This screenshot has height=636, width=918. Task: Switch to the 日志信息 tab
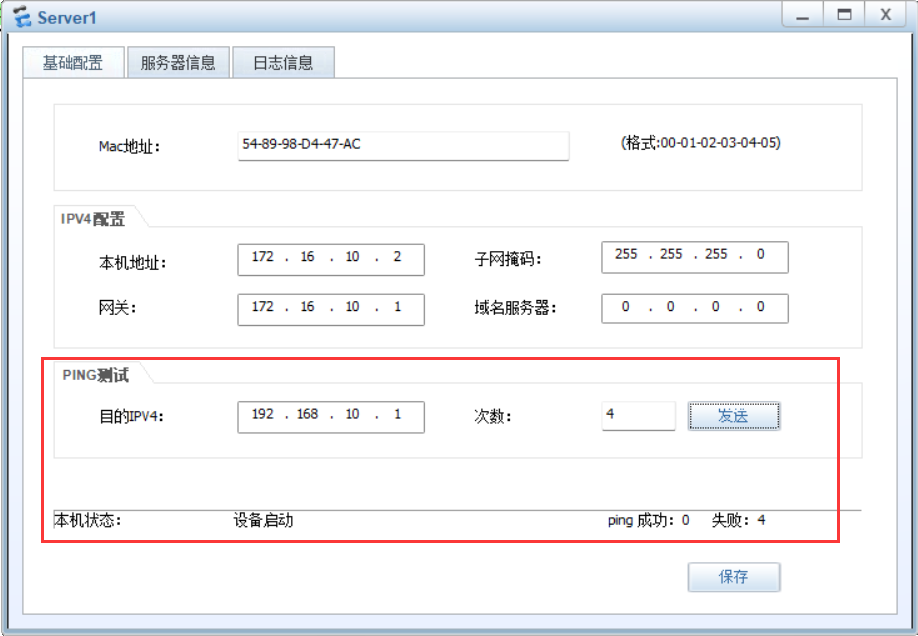[x=283, y=62]
